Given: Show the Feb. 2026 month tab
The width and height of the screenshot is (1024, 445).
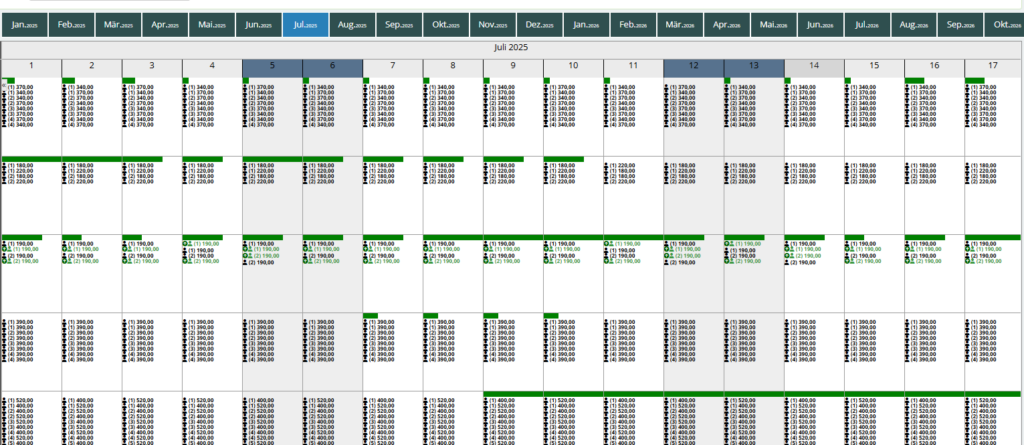Looking at the screenshot, I should tap(633, 25).
